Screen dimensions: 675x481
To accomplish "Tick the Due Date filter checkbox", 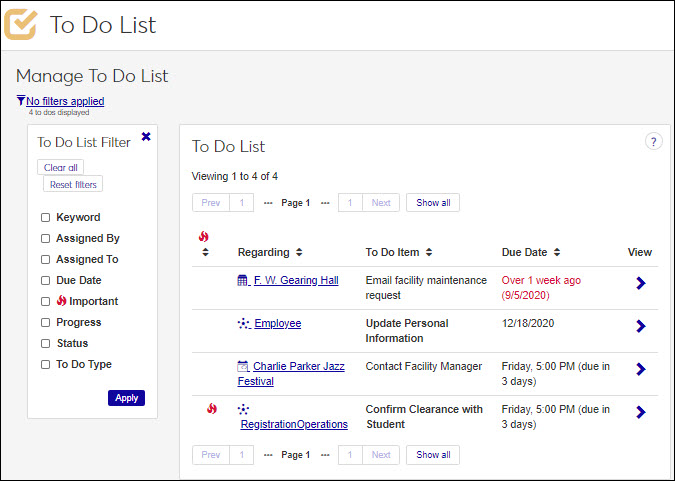I will pyautogui.click(x=45, y=281).
